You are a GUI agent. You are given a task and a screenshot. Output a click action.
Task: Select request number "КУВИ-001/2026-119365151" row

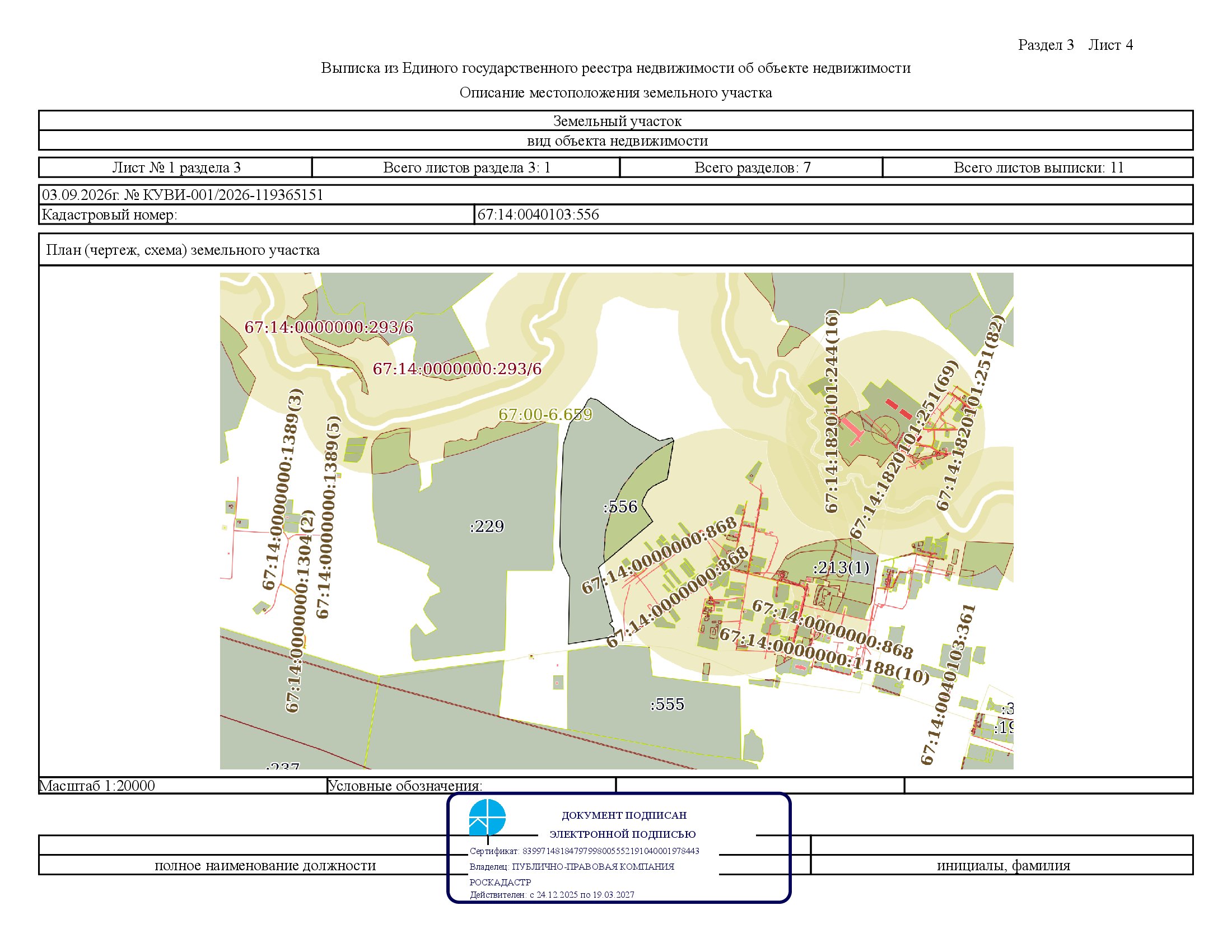[616, 195]
